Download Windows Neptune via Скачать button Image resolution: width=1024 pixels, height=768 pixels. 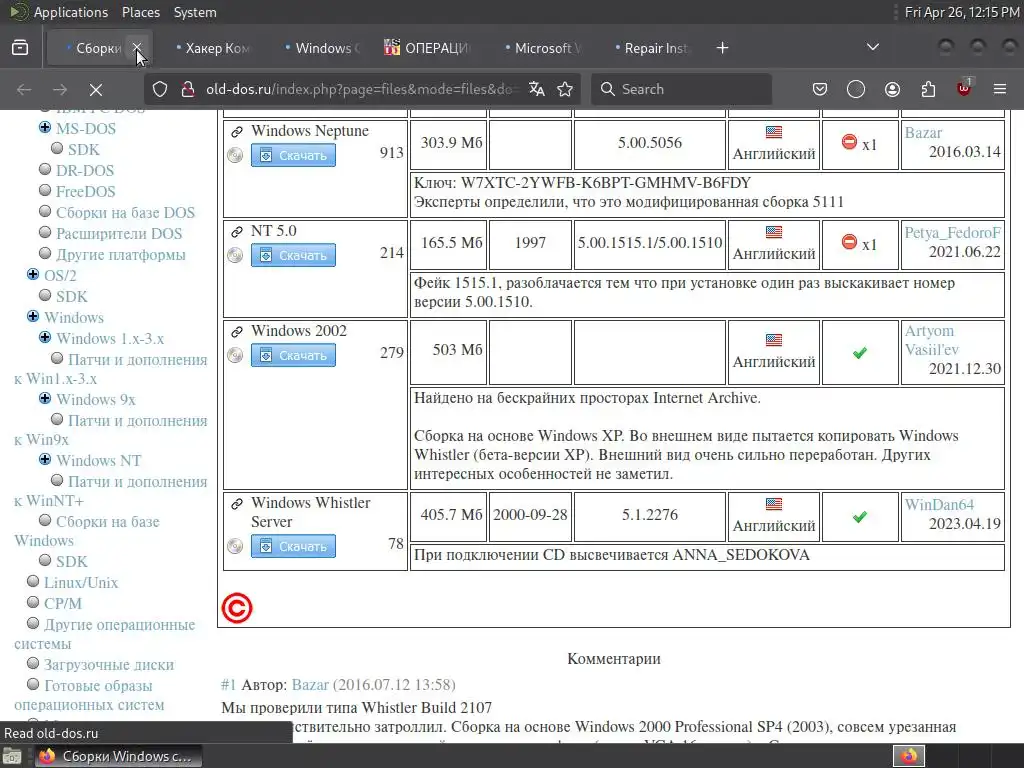[293, 155]
